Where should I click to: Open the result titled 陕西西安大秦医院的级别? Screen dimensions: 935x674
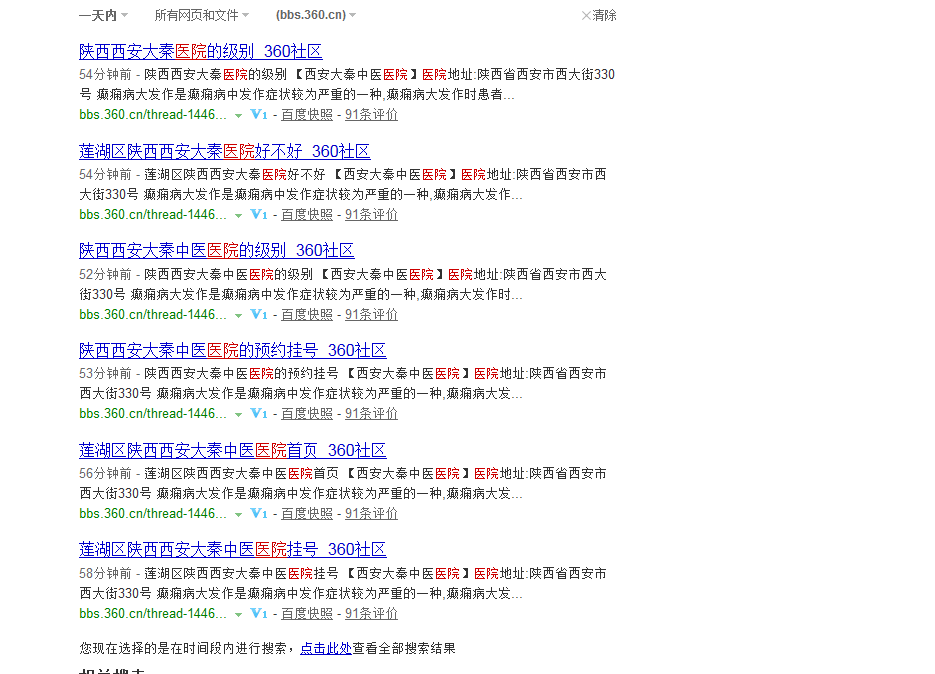click(x=200, y=51)
